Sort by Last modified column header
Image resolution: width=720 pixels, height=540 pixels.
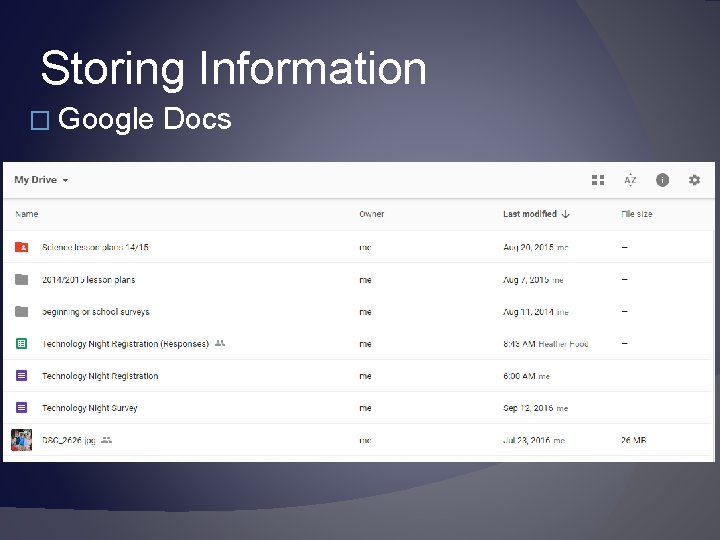(530, 214)
